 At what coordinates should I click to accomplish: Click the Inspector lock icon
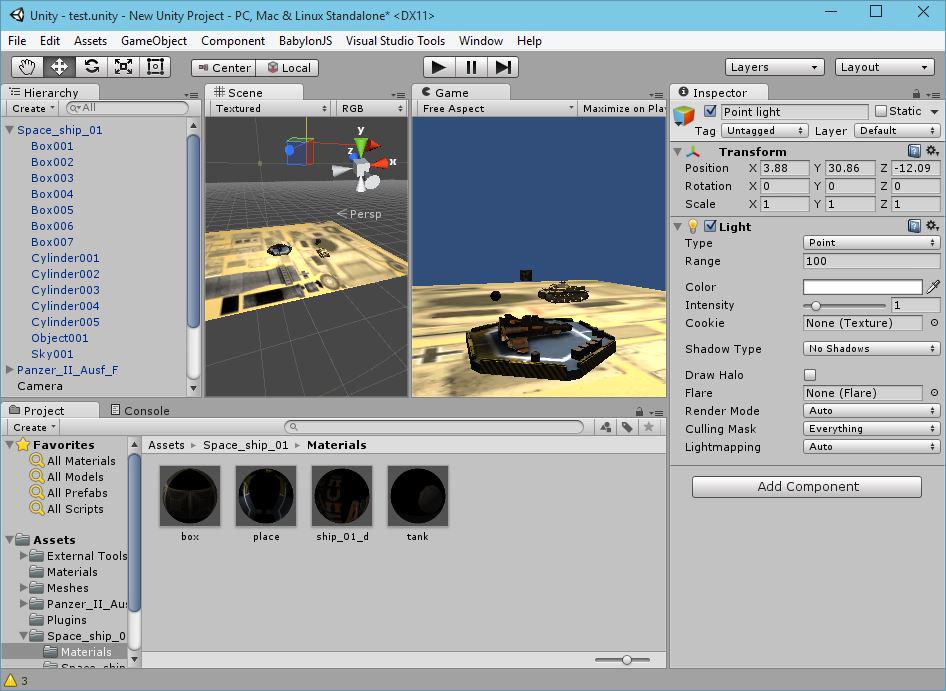tap(916, 94)
